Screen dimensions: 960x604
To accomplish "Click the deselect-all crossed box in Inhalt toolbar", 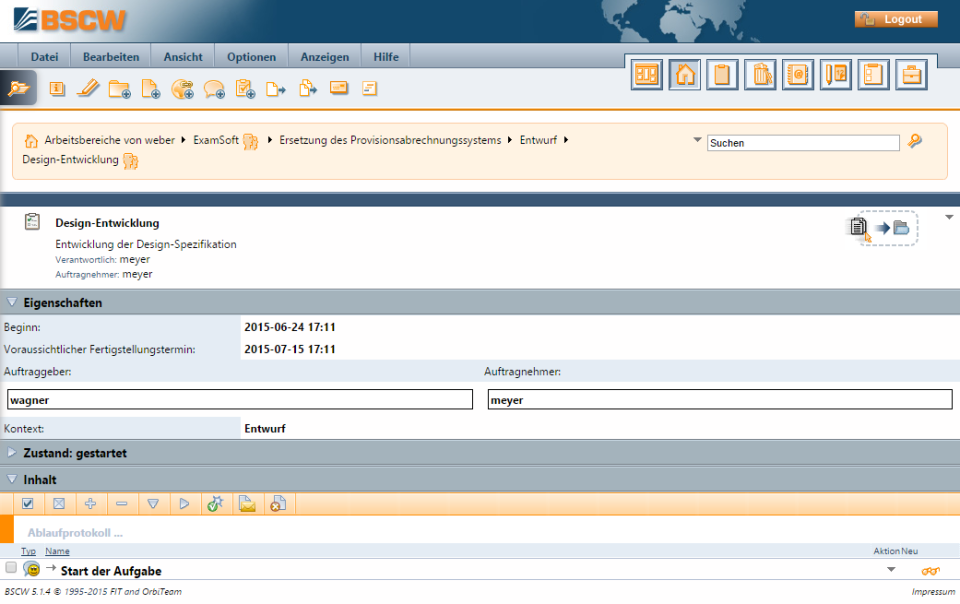I will (x=59, y=504).
